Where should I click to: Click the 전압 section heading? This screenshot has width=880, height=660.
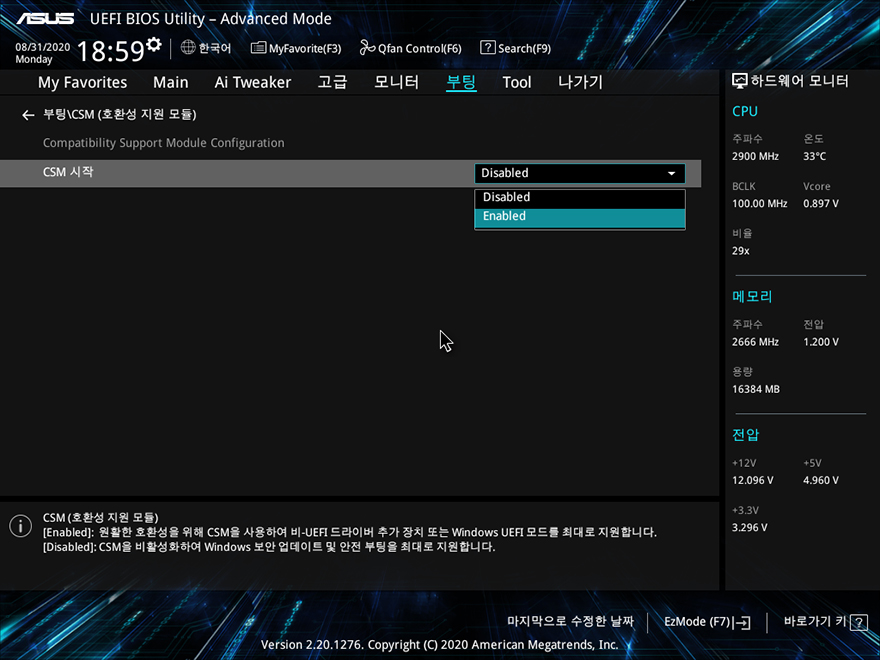click(x=745, y=434)
